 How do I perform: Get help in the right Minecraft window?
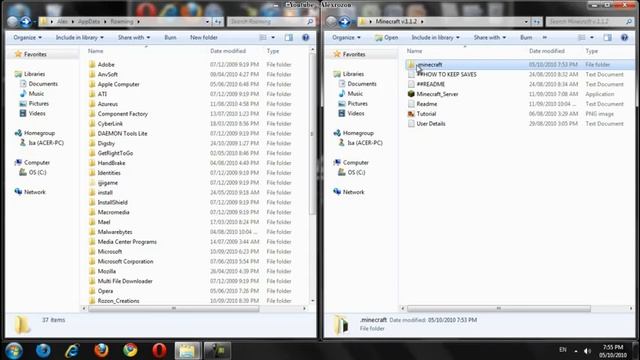click(624, 38)
